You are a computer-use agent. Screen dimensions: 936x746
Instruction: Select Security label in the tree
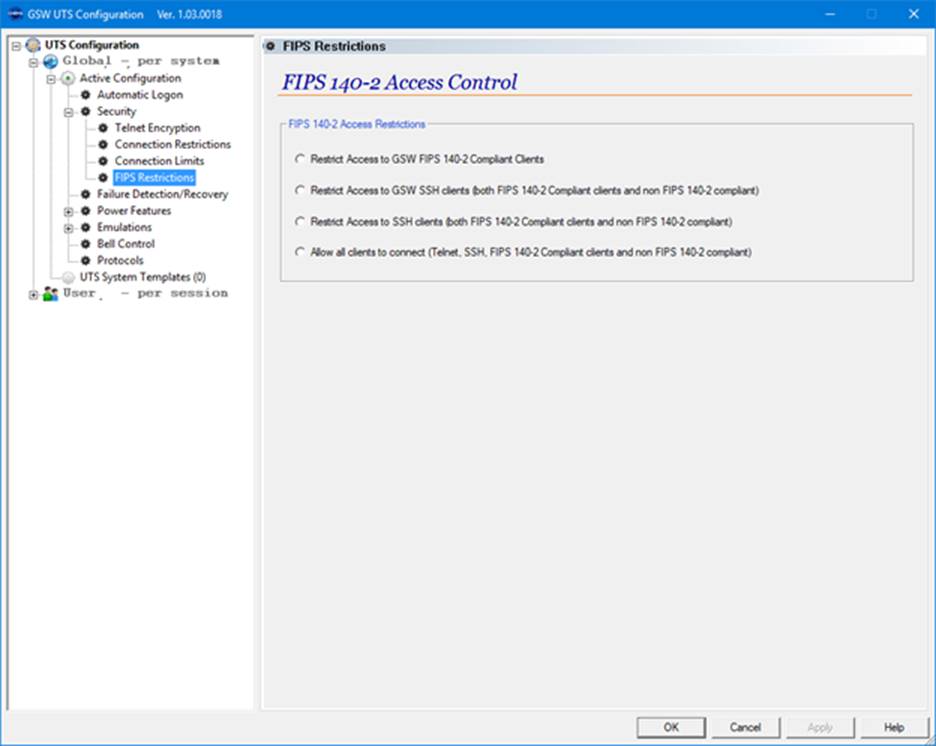coord(116,111)
